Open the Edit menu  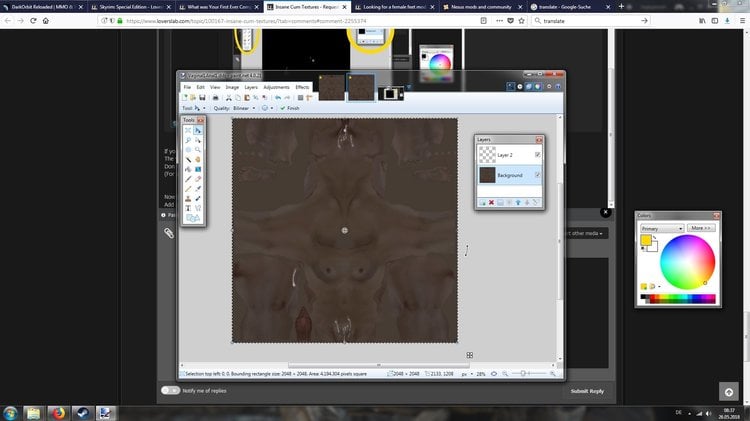tap(200, 87)
